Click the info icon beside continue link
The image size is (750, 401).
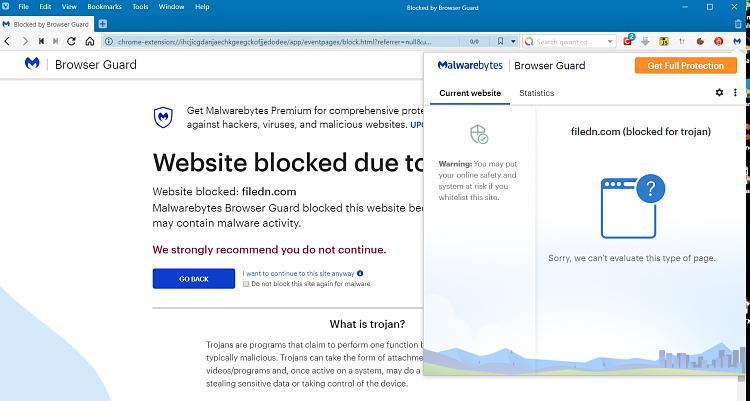(x=360, y=273)
